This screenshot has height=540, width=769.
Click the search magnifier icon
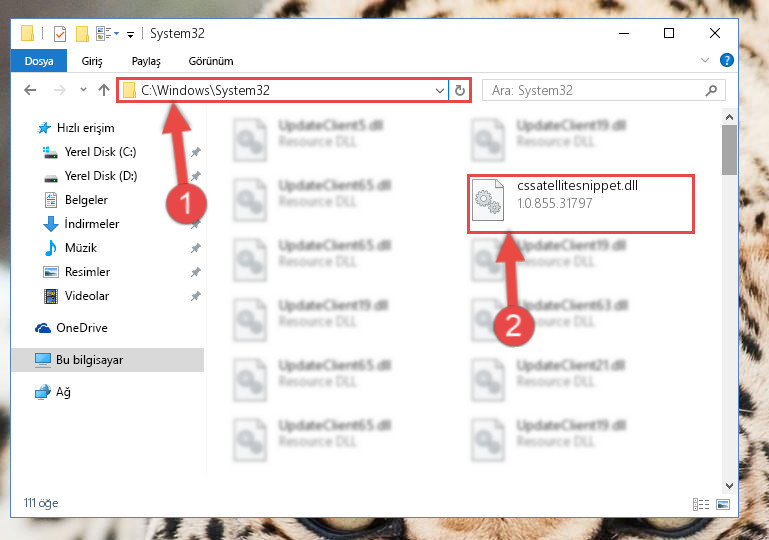(711, 90)
